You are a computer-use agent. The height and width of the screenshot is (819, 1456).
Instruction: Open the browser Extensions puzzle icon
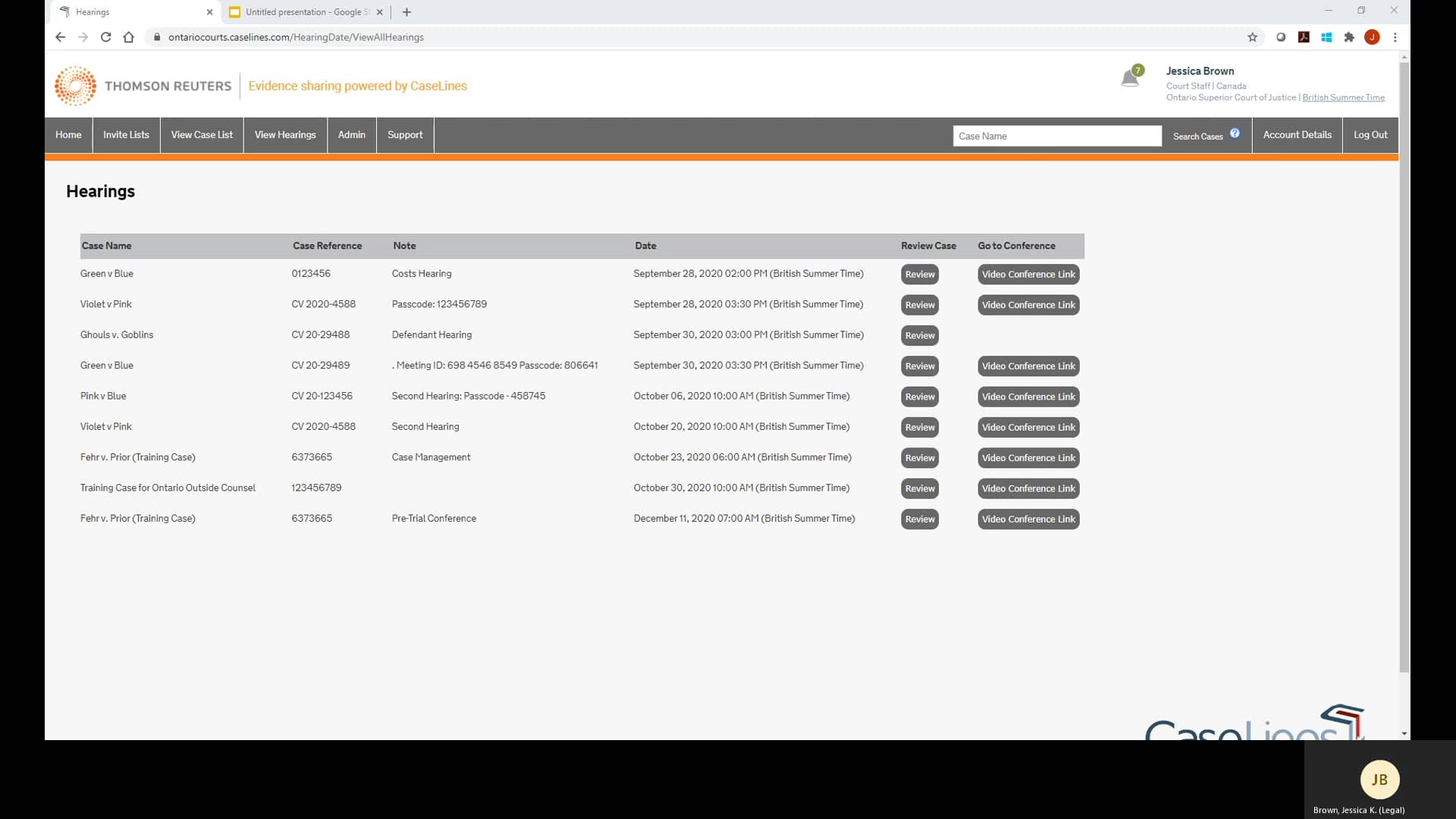(1349, 37)
